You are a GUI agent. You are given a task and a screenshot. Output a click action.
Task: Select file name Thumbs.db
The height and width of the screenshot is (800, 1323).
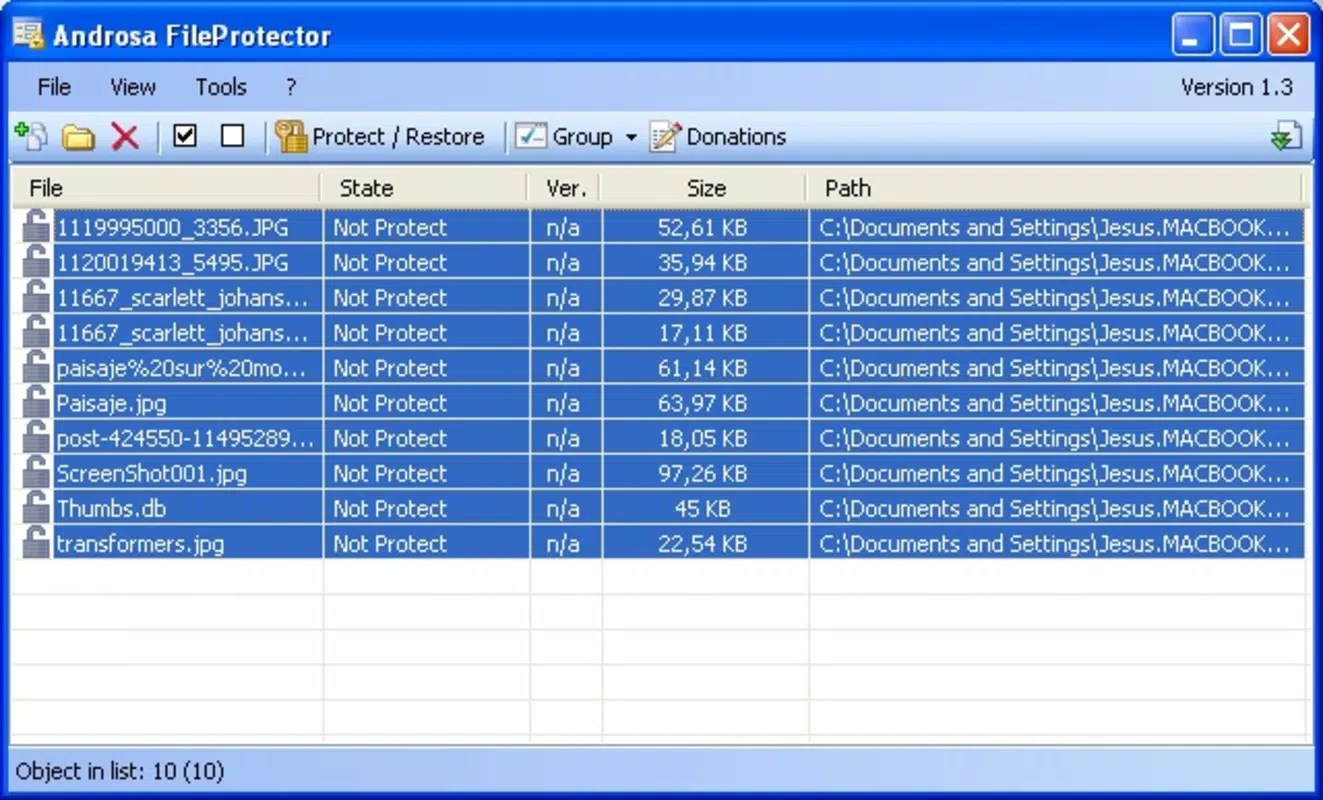coord(111,509)
